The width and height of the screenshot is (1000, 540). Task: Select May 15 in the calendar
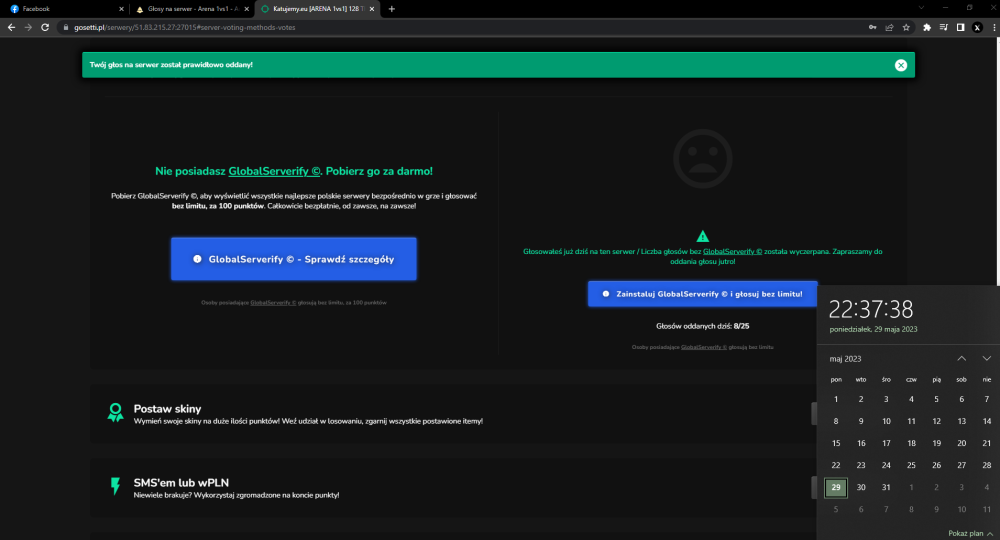[835, 443]
